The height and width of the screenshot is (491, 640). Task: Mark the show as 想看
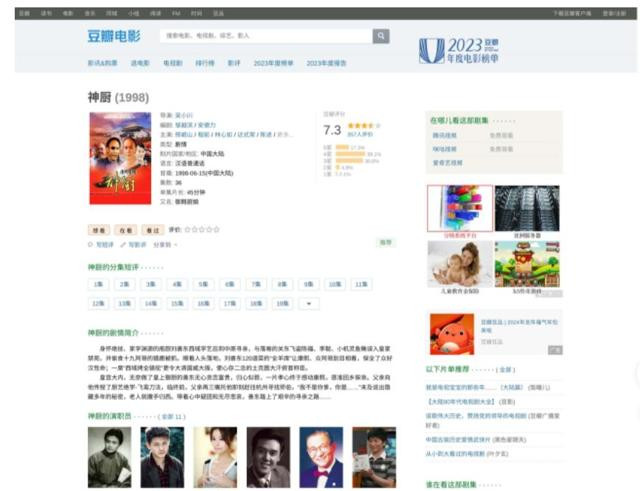(x=99, y=230)
